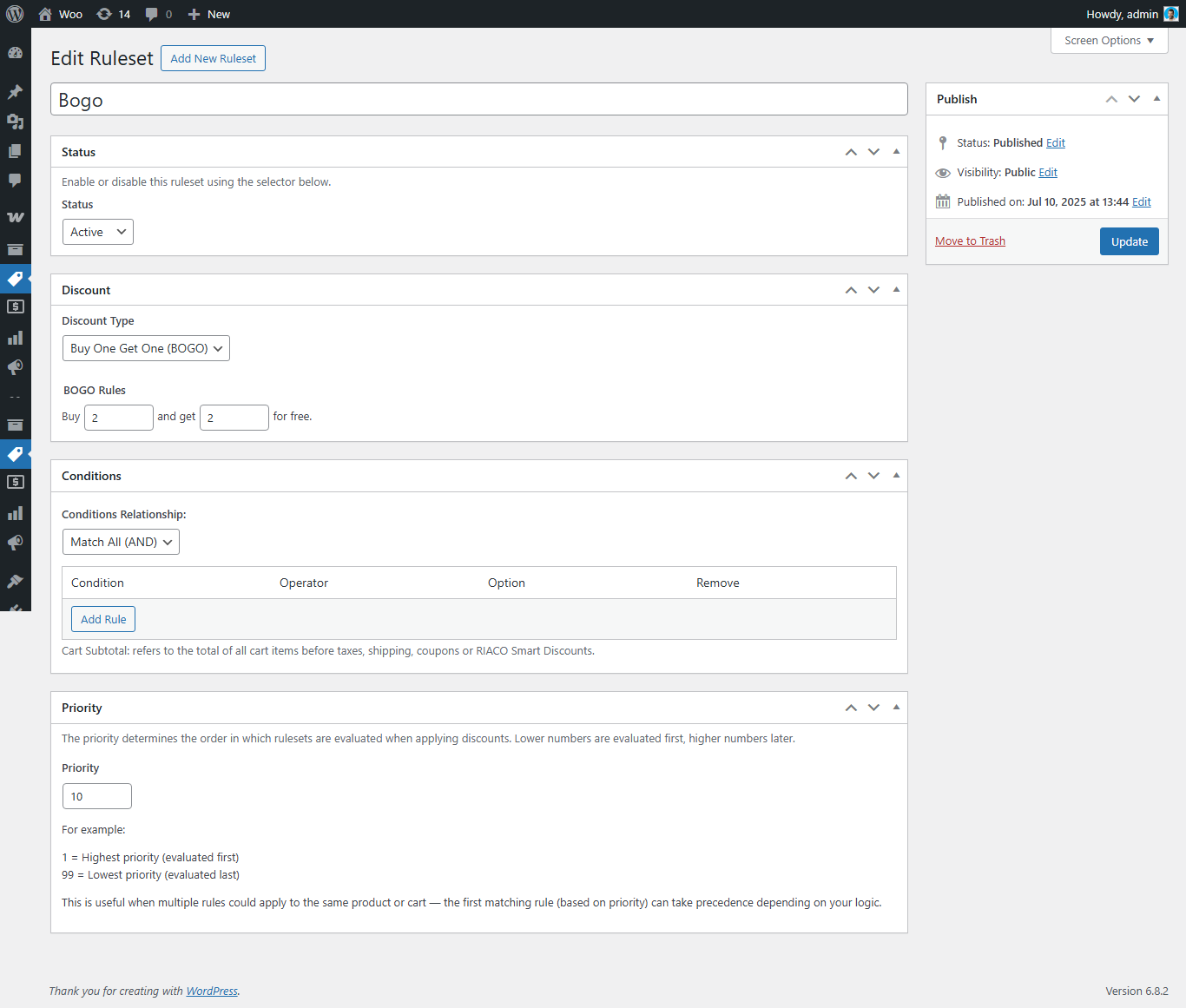Move the Status panel down
1186x1008 pixels.
click(873, 152)
